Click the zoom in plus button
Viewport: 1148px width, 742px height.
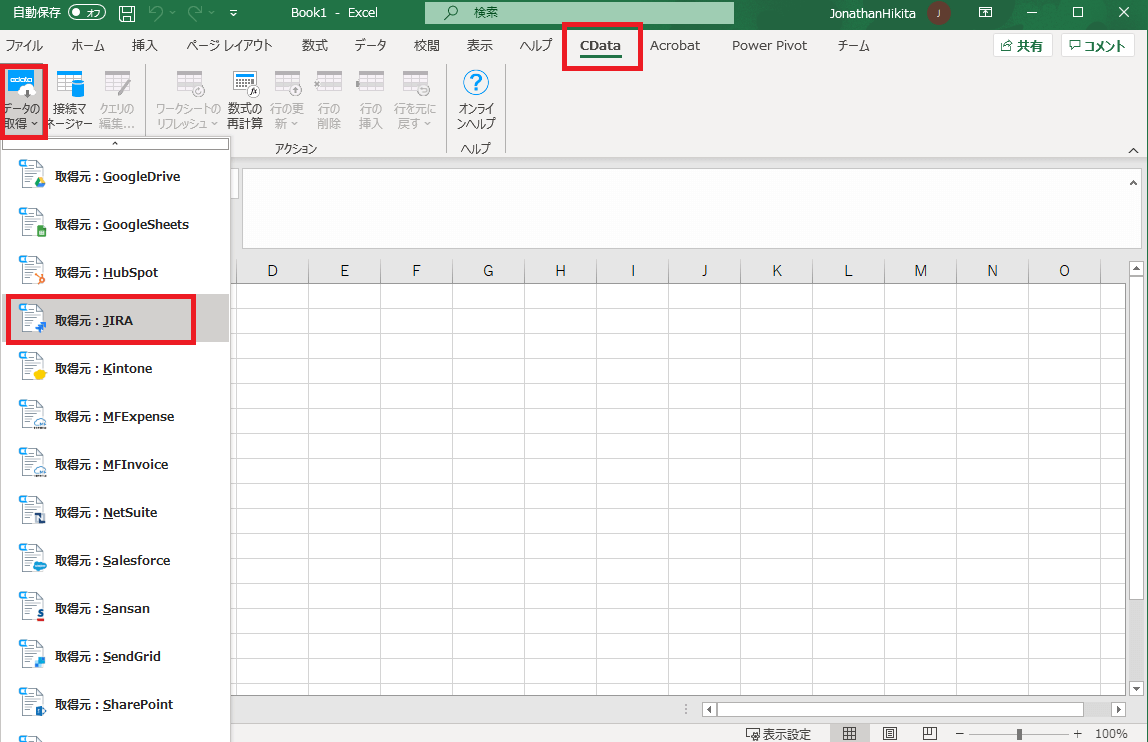pyautogui.click(x=1078, y=733)
